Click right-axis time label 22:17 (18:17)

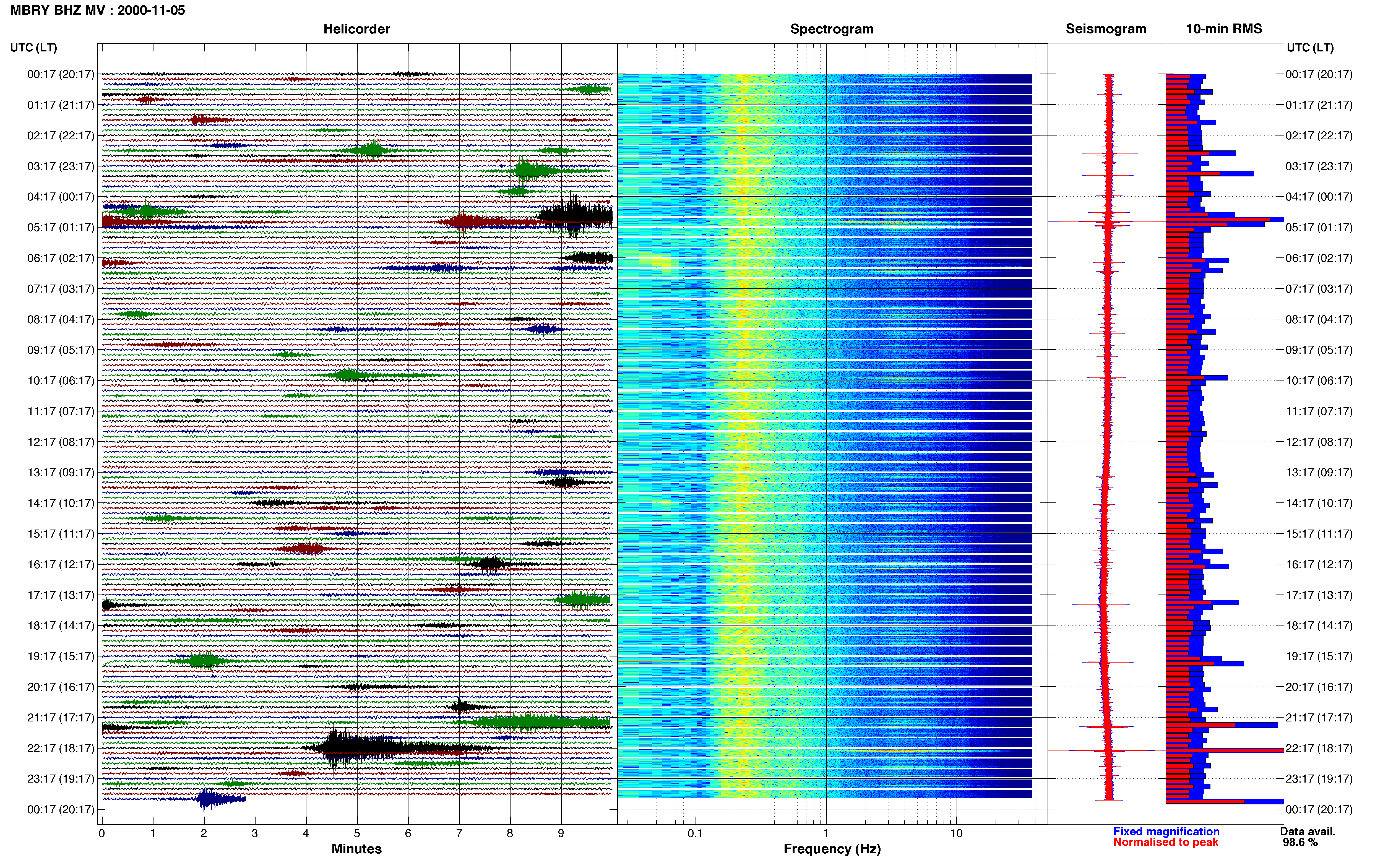point(1319,748)
